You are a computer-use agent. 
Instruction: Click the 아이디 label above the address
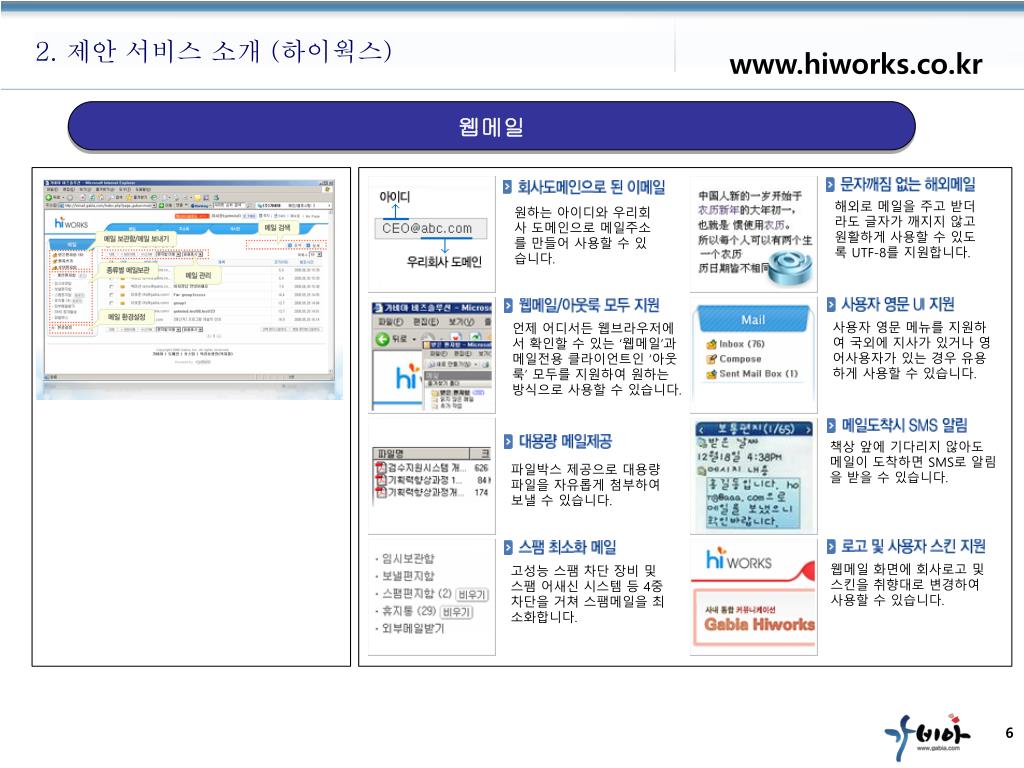pos(395,197)
